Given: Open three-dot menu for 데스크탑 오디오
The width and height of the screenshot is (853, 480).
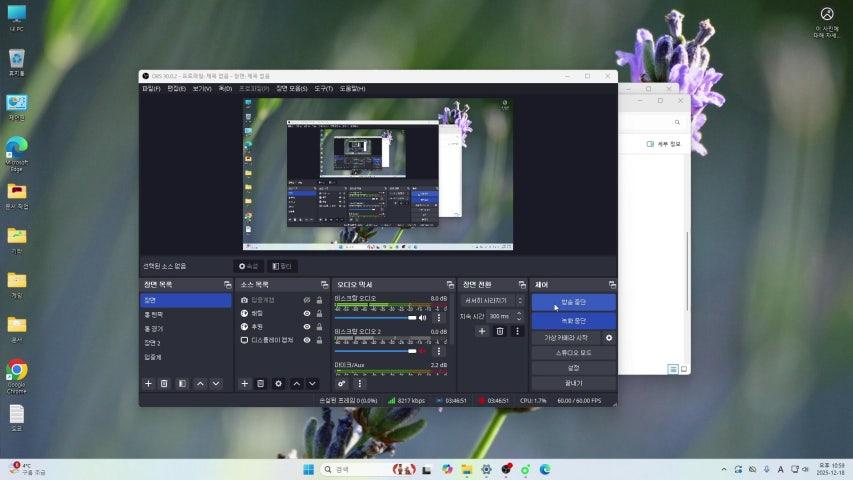Looking at the screenshot, I should [438, 318].
